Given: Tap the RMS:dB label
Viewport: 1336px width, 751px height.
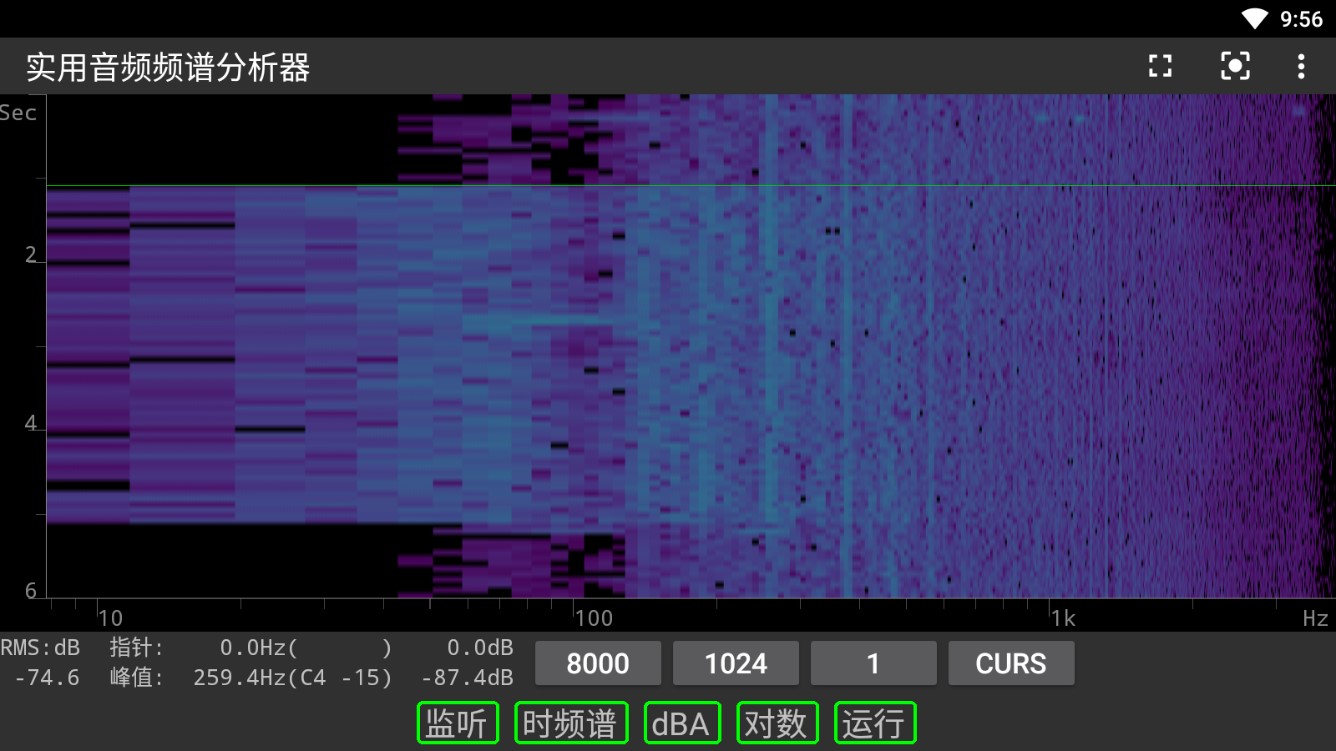Looking at the screenshot, I should 40,648.
